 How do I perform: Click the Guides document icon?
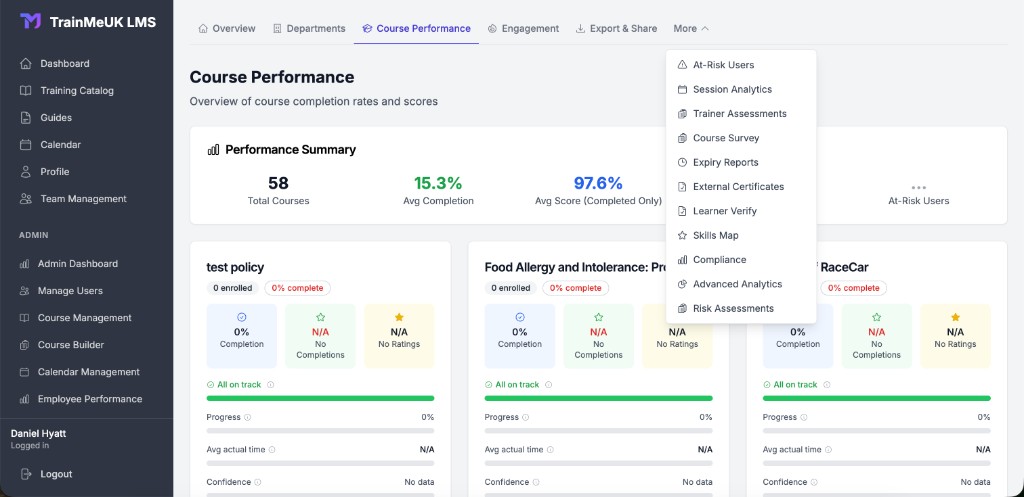tap(25, 118)
